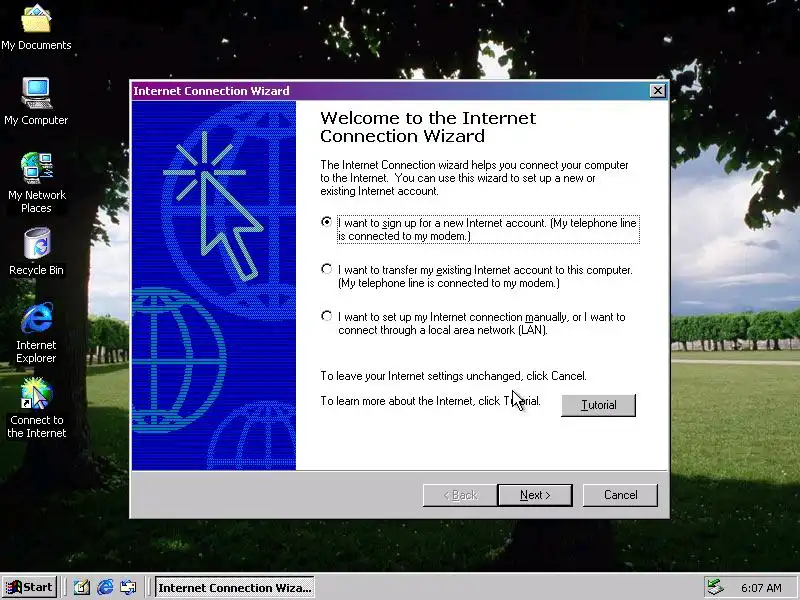Click the Internet Connection Wizard taskbar button
Screen dimensions: 800x600
[x=235, y=587]
